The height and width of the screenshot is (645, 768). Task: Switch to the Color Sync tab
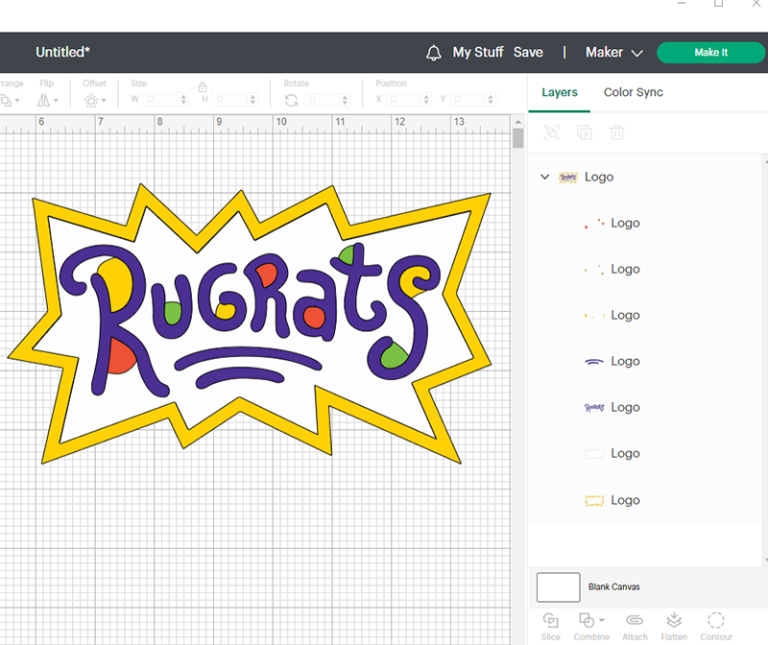[633, 92]
